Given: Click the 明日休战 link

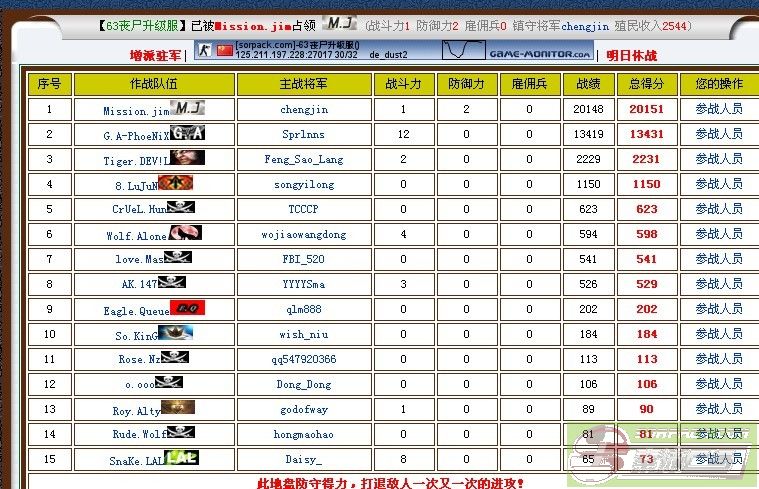Looking at the screenshot, I should click(632, 55).
